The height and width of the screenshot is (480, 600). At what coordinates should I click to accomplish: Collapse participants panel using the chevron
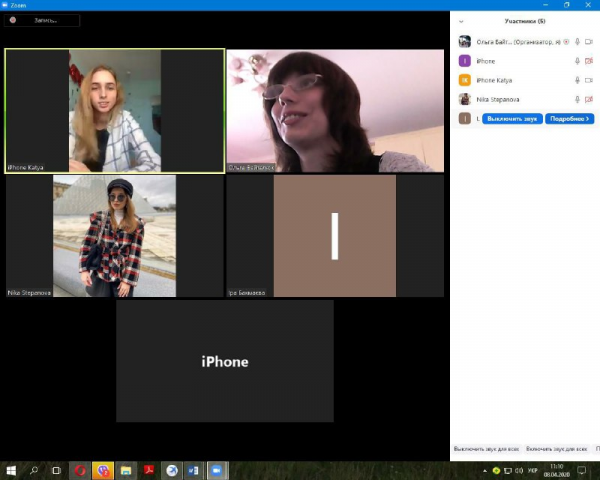461,21
